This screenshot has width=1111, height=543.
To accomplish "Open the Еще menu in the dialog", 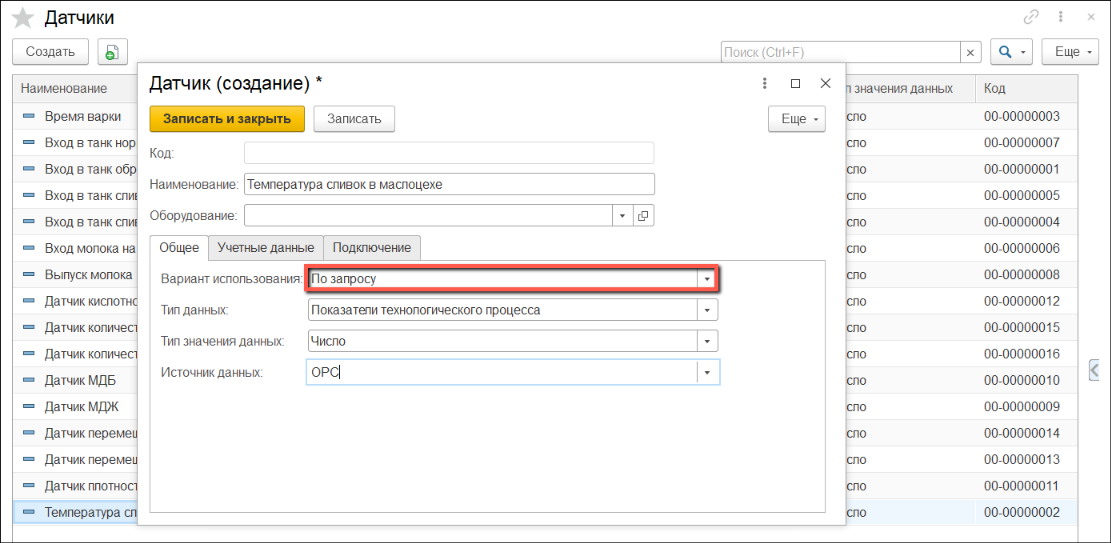I will pos(796,119).
